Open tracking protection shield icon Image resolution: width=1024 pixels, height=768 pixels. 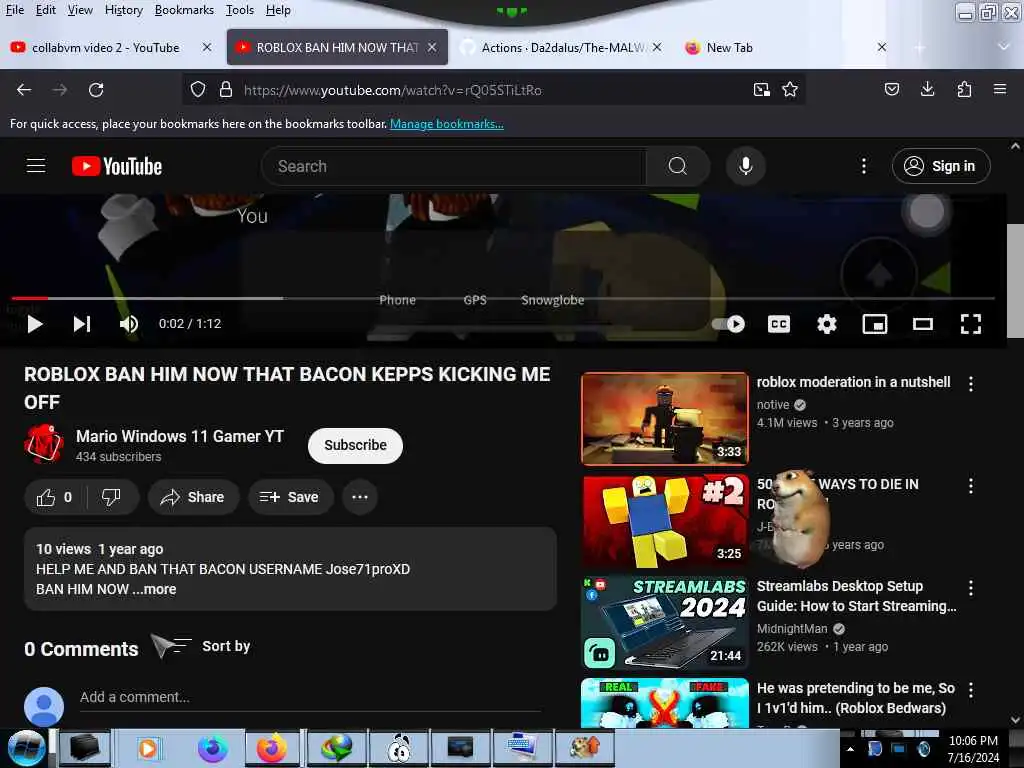pyautogui.click(x=198, y=90)
